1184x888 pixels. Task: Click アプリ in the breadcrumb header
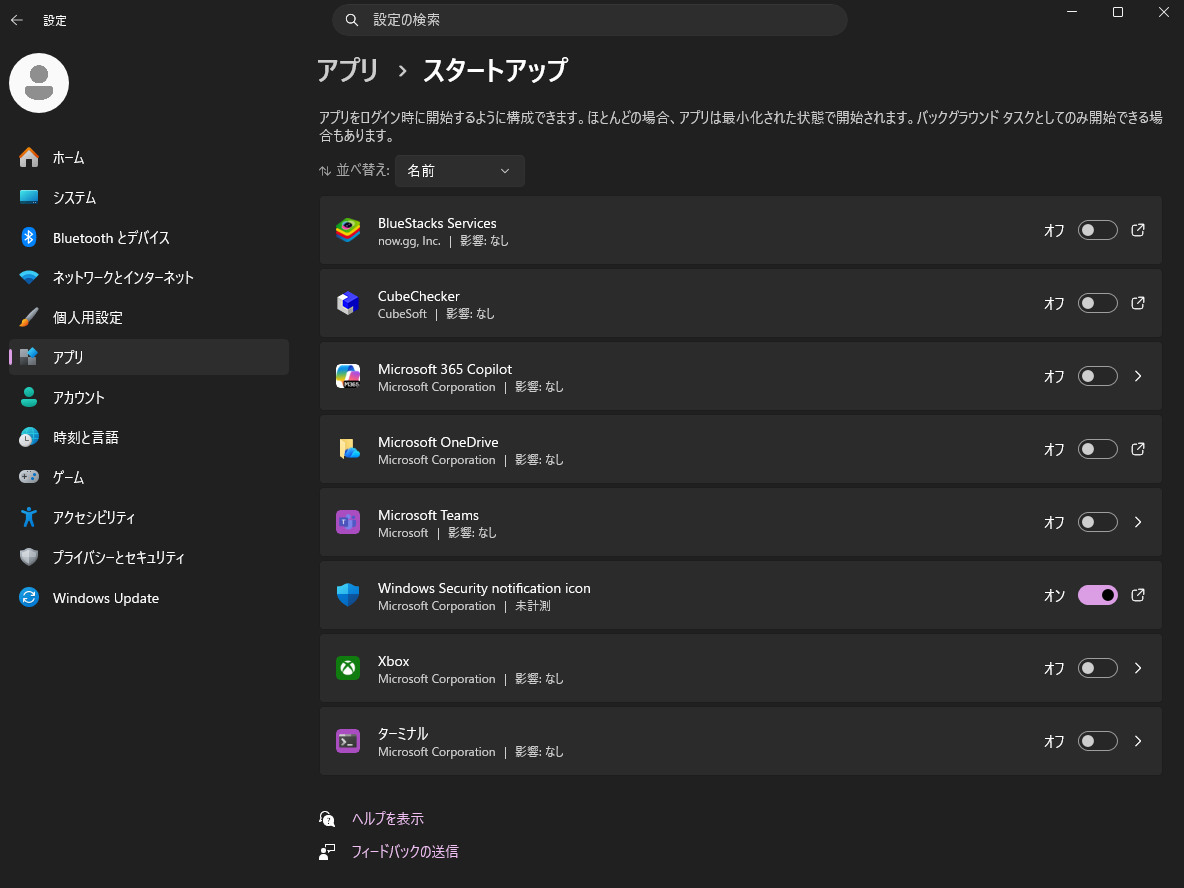[x=348, y=71]
